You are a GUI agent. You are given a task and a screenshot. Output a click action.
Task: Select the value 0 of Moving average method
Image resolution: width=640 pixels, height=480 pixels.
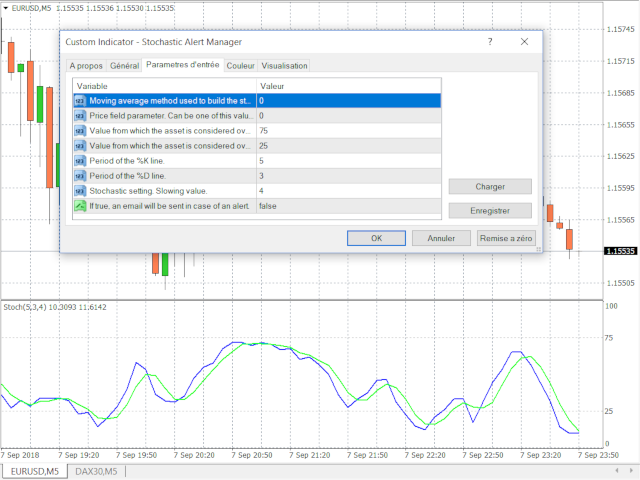point(349,101)
